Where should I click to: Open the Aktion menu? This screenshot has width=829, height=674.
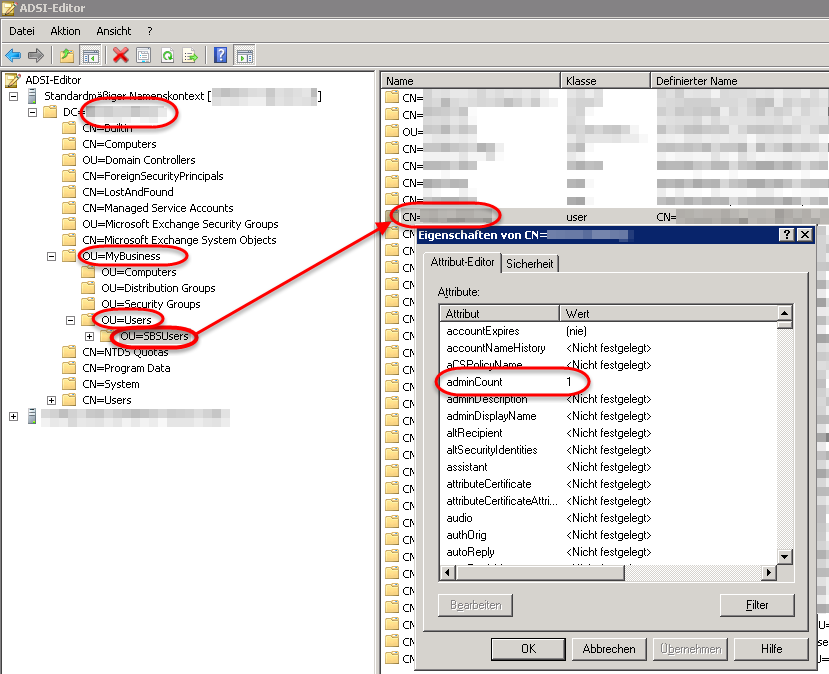[66, 31]
